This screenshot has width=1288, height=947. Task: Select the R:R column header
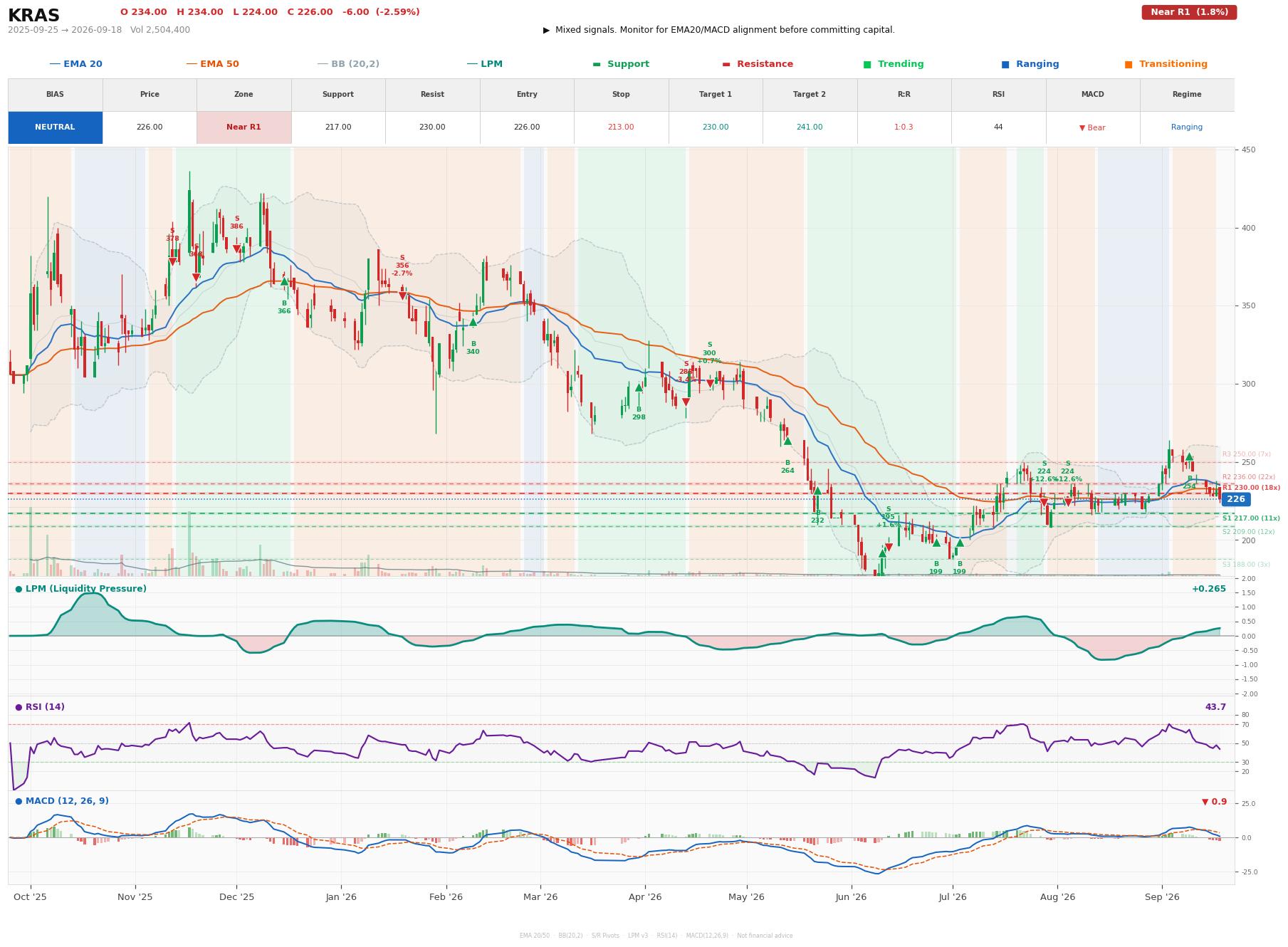[x=904, y=95]
